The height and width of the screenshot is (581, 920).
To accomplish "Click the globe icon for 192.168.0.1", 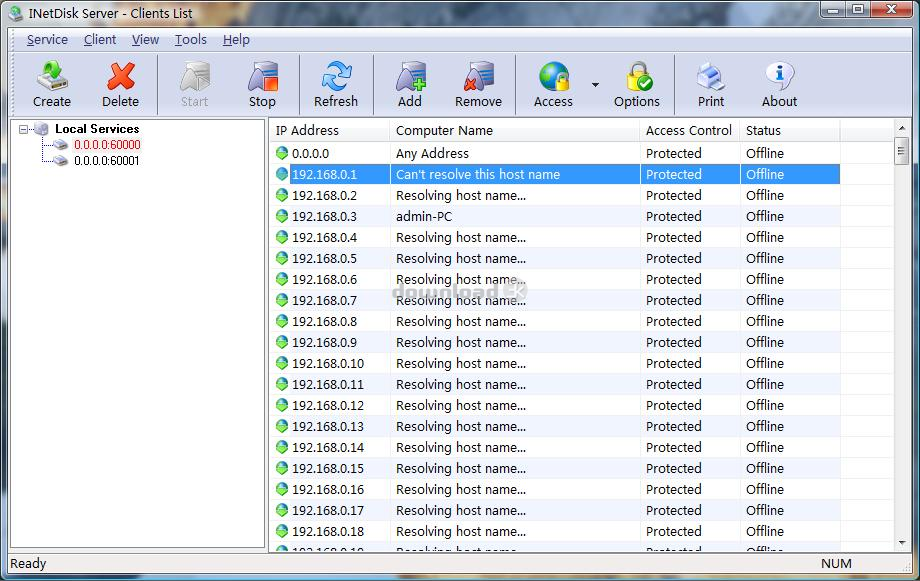I will (282, 174).
